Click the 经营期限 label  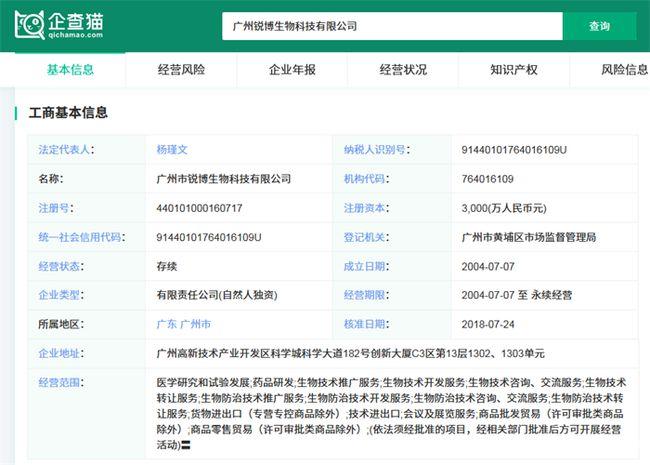coord(366,295)
